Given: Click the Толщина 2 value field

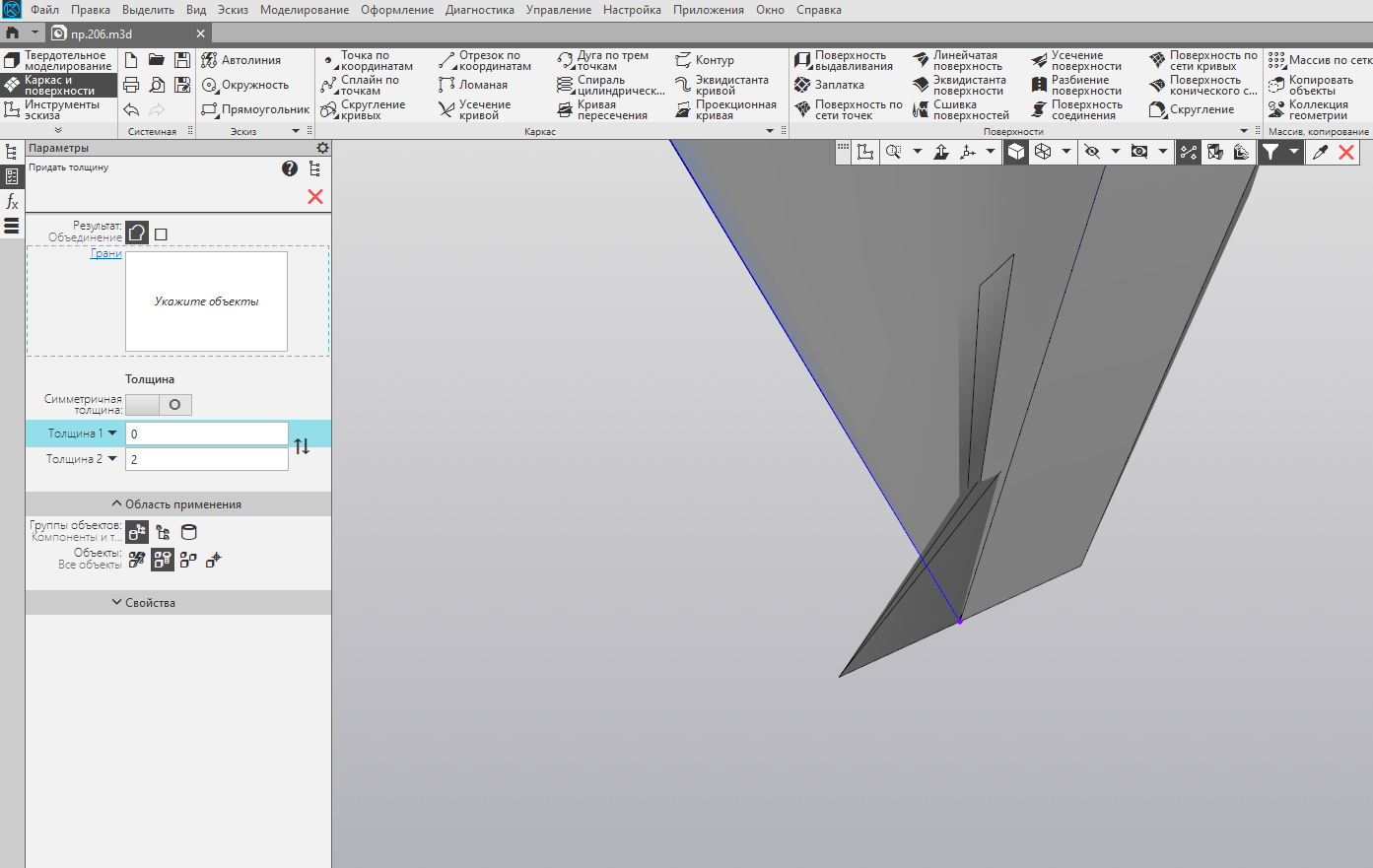Looking at the screenshot, I should coord(206,459).
